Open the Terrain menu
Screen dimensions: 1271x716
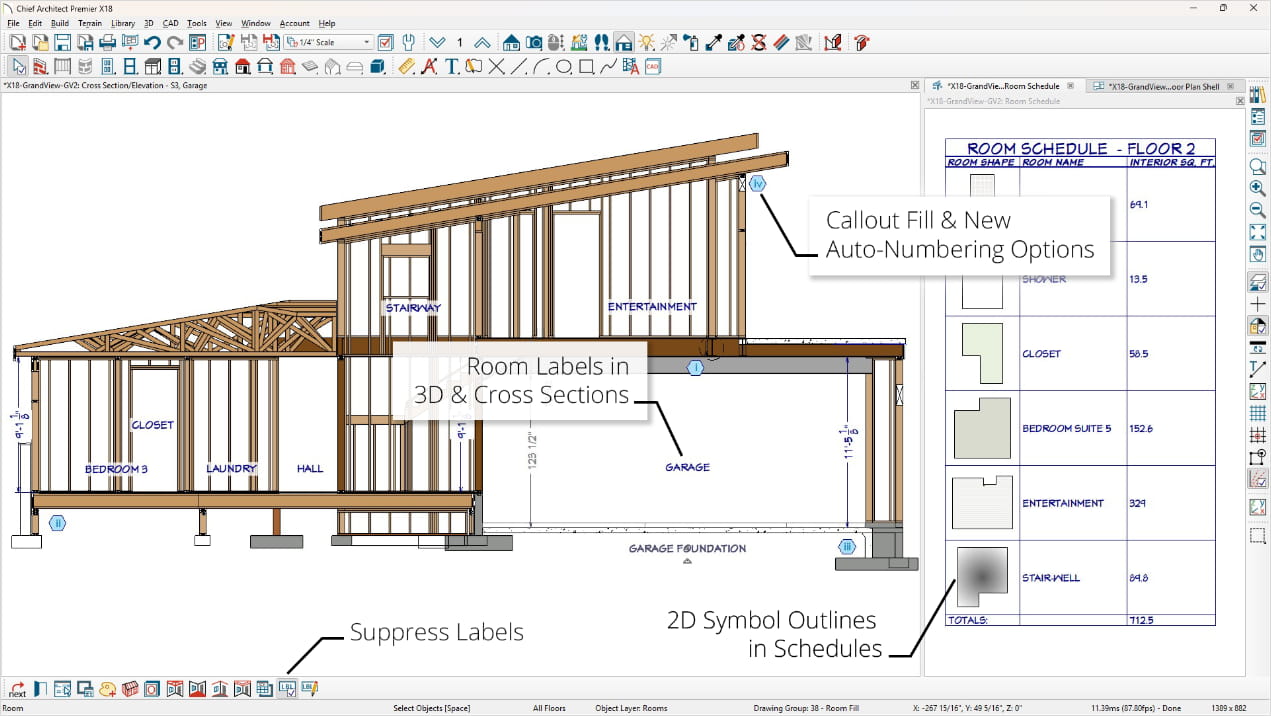tap(90, 23)
